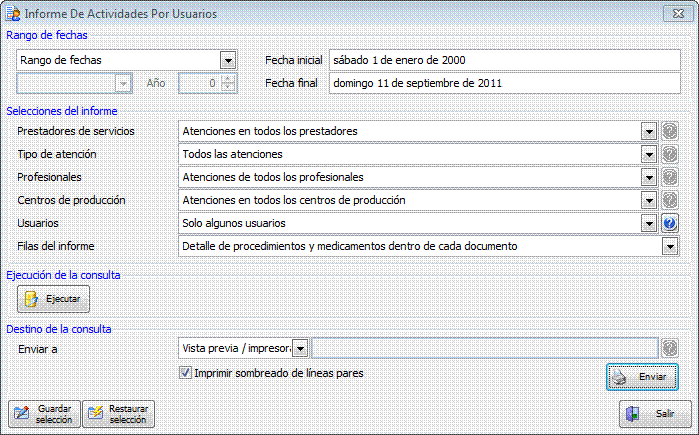Image resolution: width=699 pixels, height=435 pixels.
Task: Close the Informe De Actividades window
Action: pyautogui.click(x=678, y=13)
